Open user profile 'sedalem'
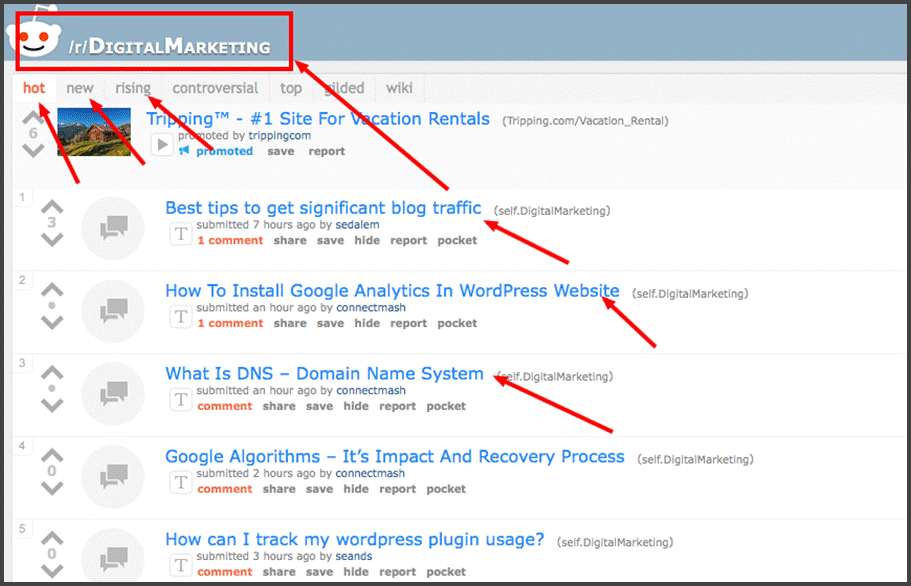This screenshot has height=586, width=911. (357, 225)
